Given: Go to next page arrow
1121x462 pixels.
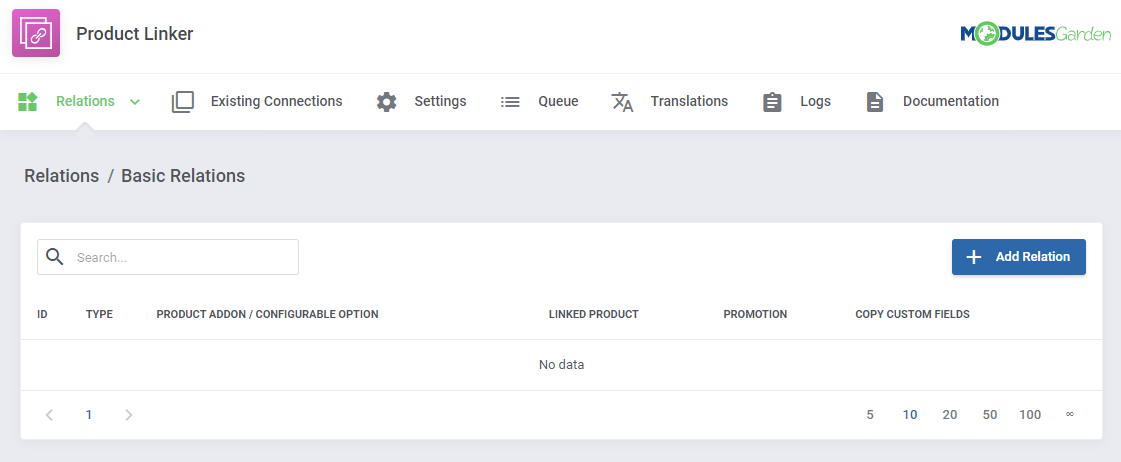Looking at the screenshot, I should point(129,415).
